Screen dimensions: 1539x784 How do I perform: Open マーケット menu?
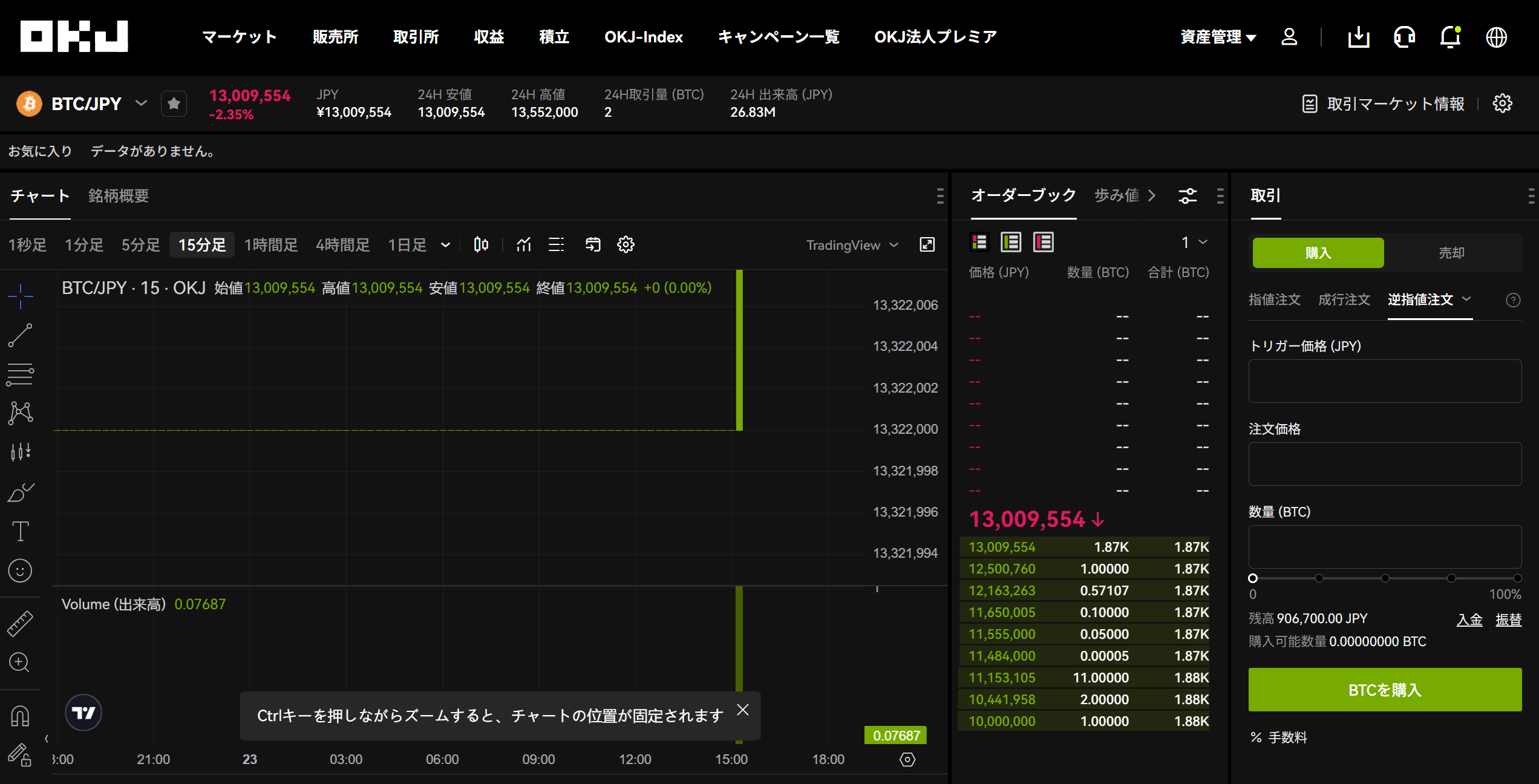coord(240,37)
